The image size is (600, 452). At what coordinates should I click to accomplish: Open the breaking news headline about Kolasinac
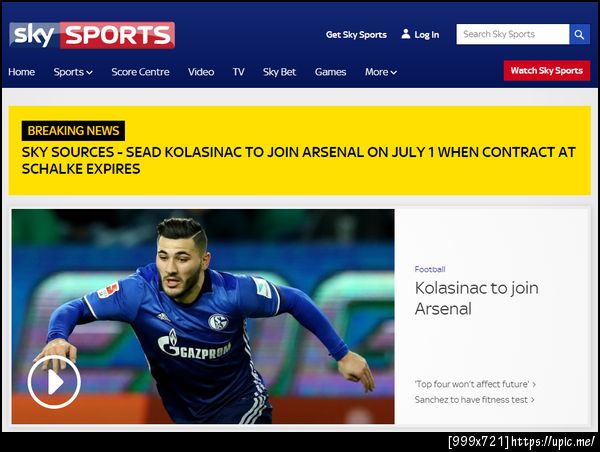coord(298,160)
